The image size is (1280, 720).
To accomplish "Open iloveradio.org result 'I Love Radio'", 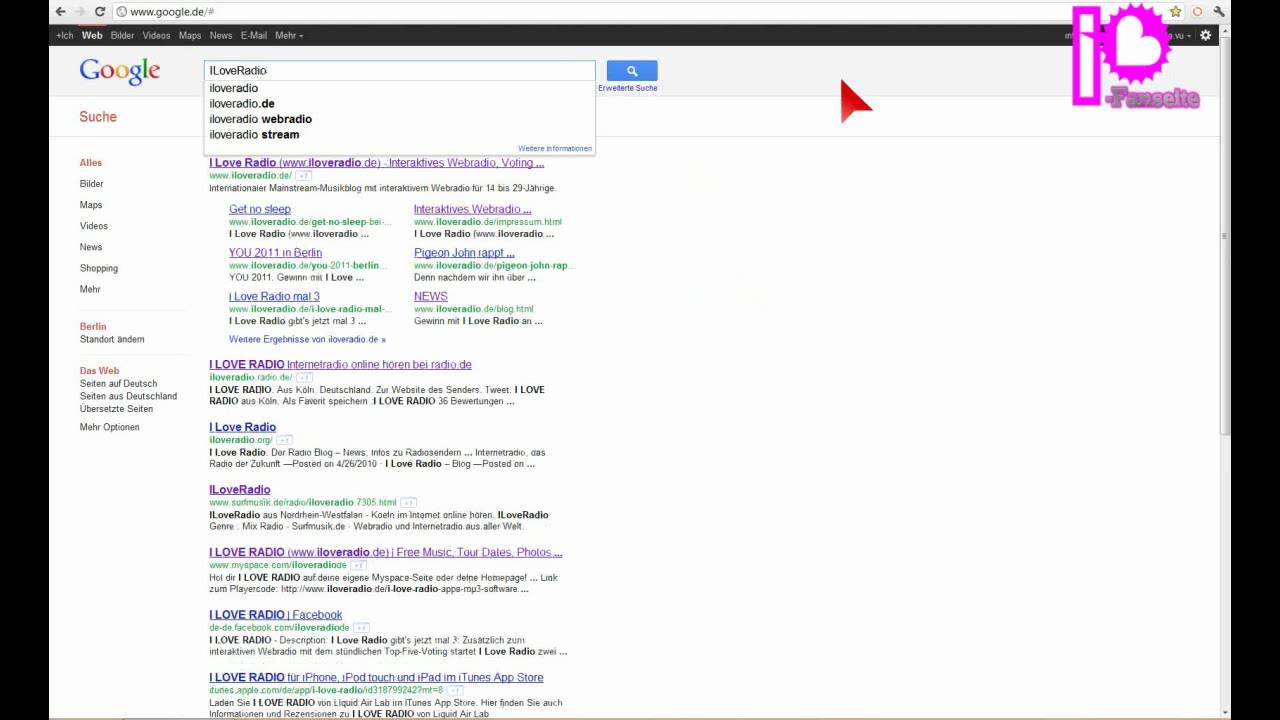I will 242,427.
